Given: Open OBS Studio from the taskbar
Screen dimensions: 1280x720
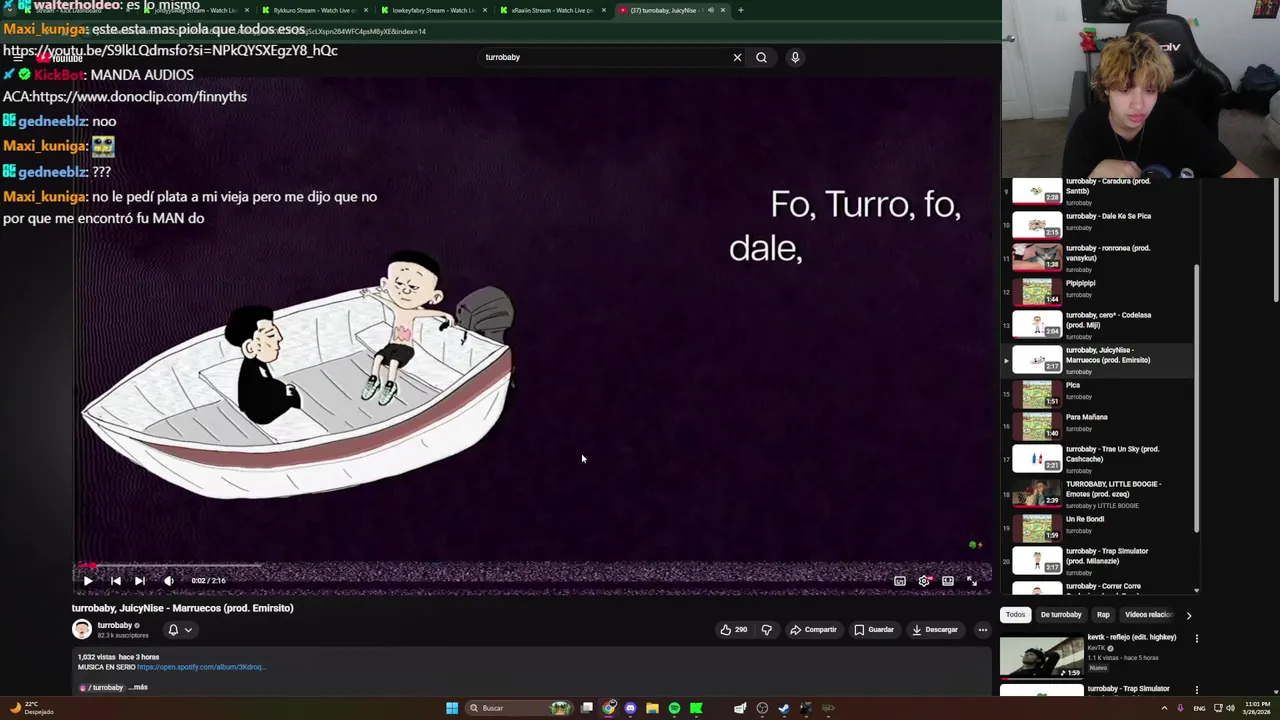Looking at the screenshot, I should tap(762, 708).
